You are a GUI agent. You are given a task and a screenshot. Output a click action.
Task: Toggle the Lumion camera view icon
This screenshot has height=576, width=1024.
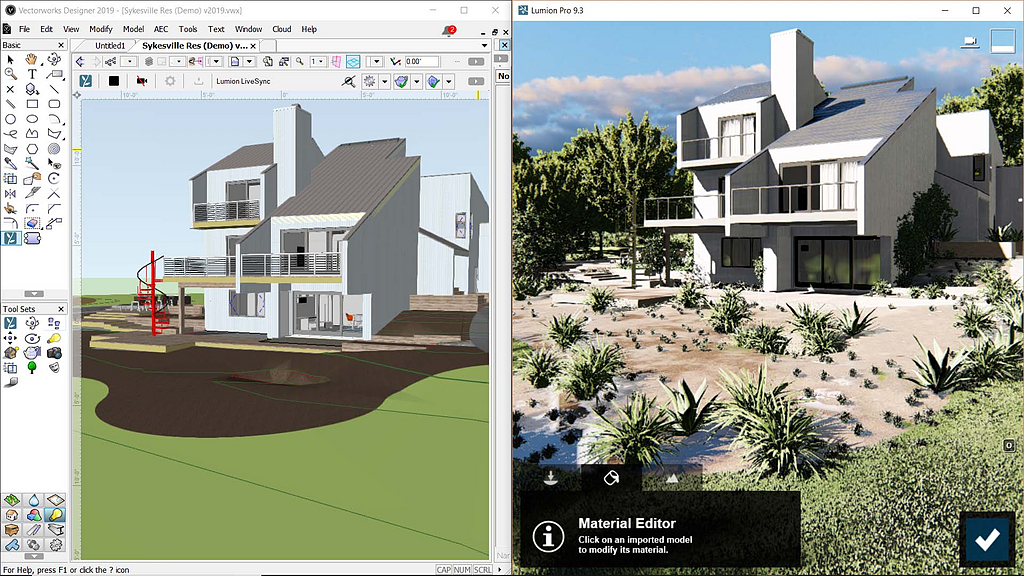tap(970, 41)
